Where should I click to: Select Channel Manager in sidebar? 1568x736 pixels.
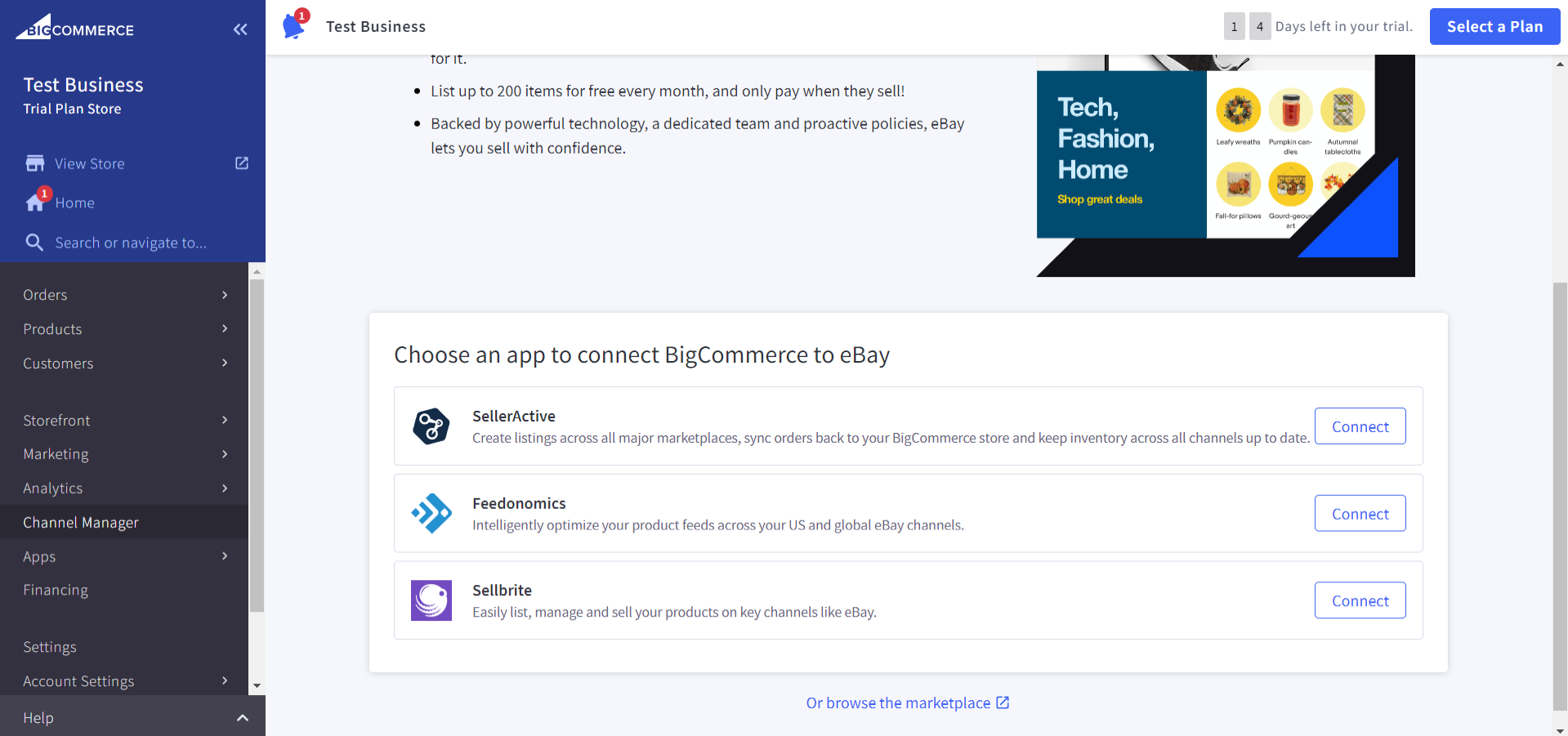[124, 522]
